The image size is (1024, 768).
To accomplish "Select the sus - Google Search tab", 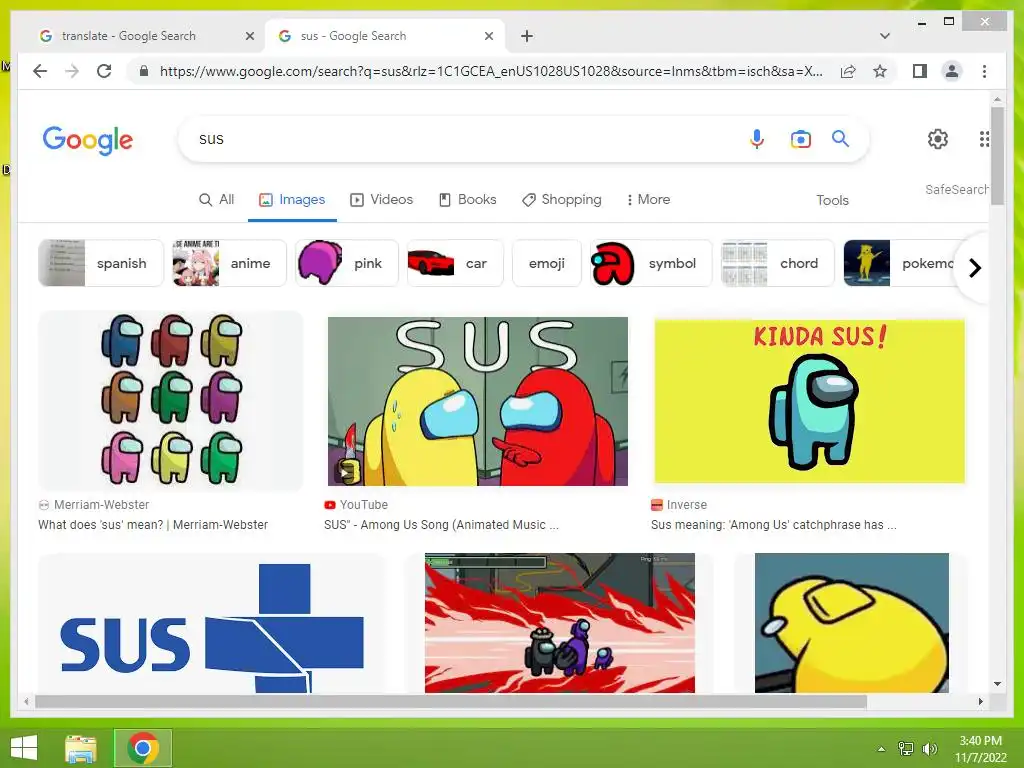I will [384, 36].
